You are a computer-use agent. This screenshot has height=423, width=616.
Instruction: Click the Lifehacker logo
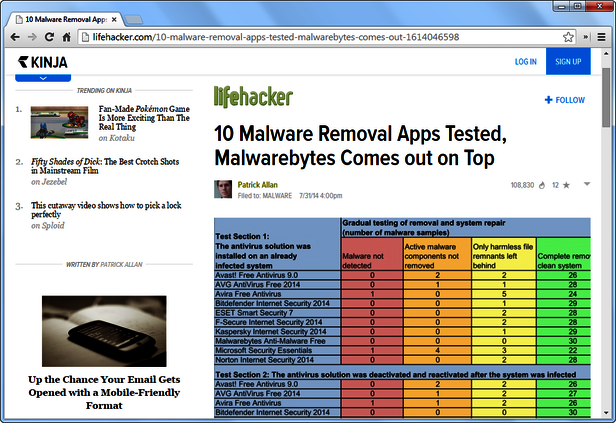pyautogui.click(x=253, y=96)
